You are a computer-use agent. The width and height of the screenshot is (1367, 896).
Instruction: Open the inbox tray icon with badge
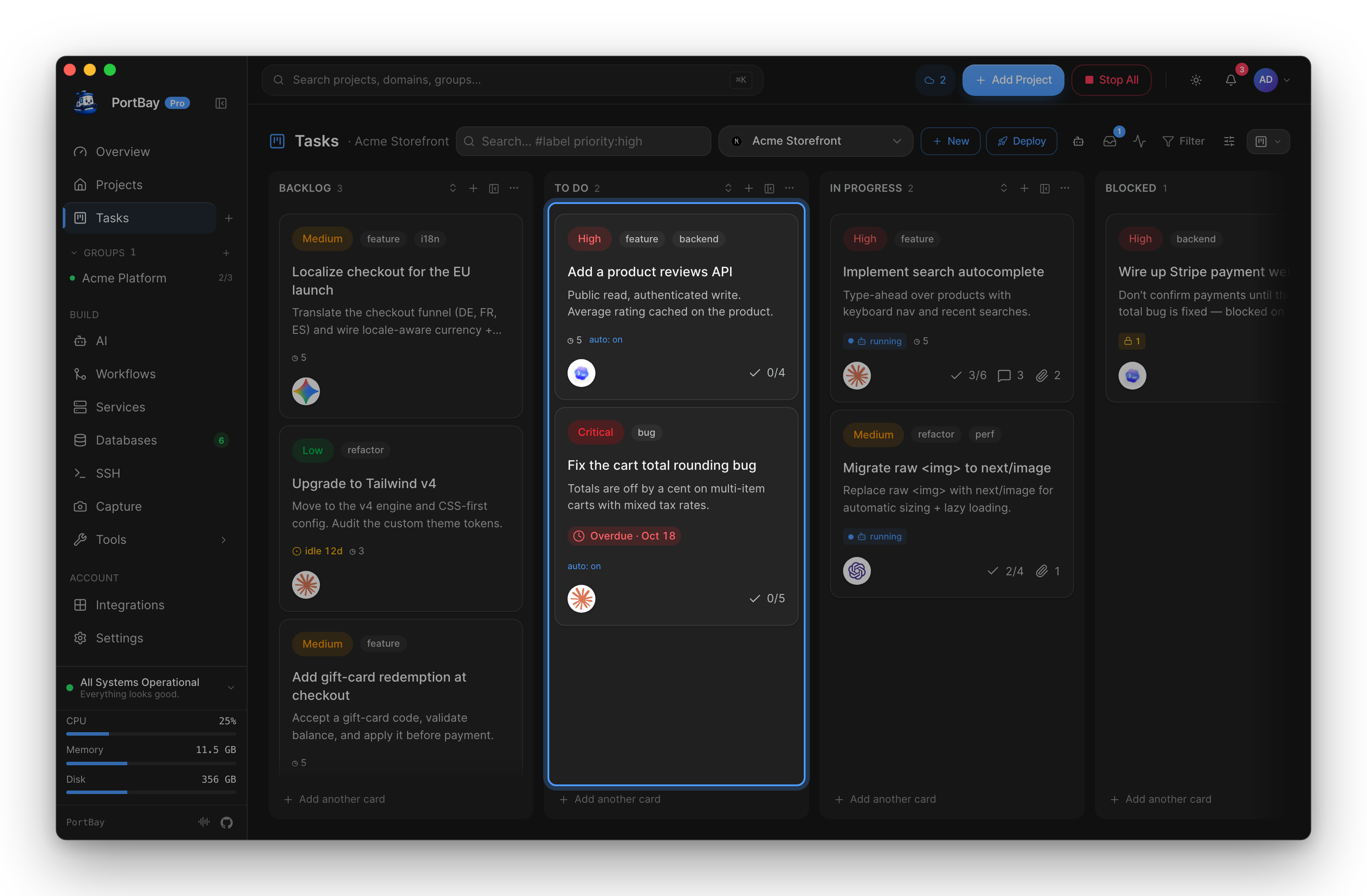pos(1110,141)
